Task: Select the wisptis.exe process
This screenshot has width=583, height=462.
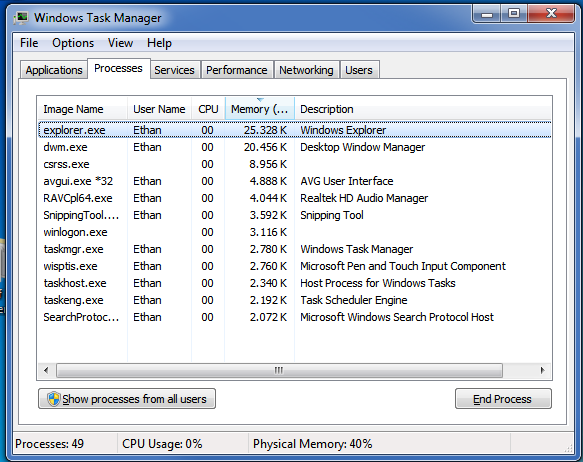Action: 294,266
